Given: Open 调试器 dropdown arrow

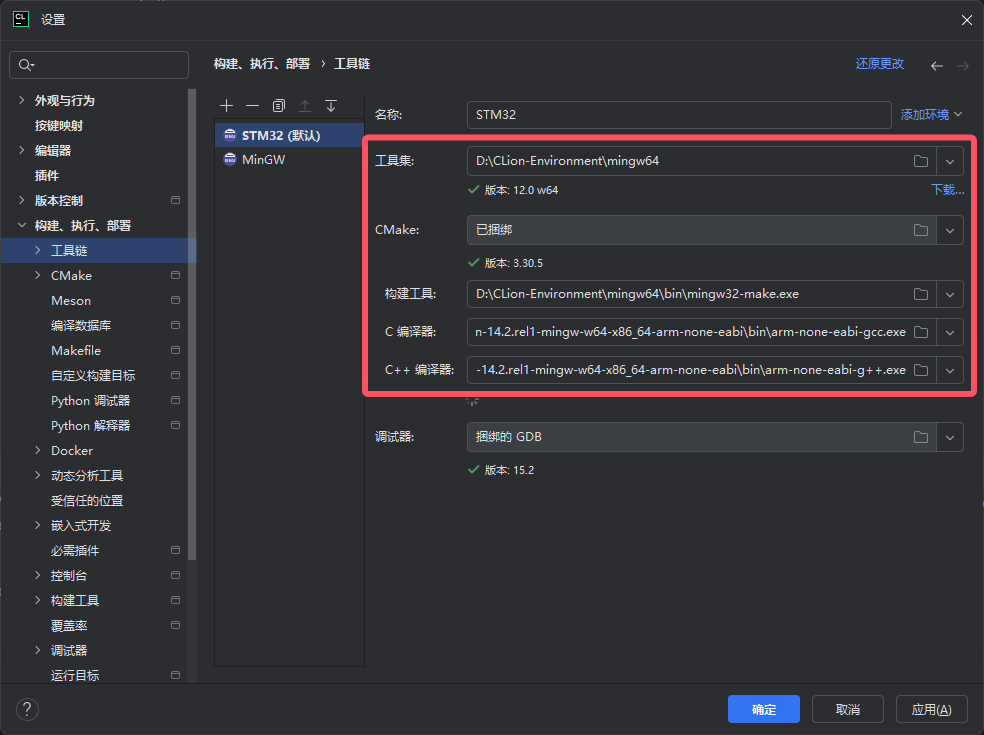Looking at the screenshot, I should pyautogui.click(x=950, y=437).
